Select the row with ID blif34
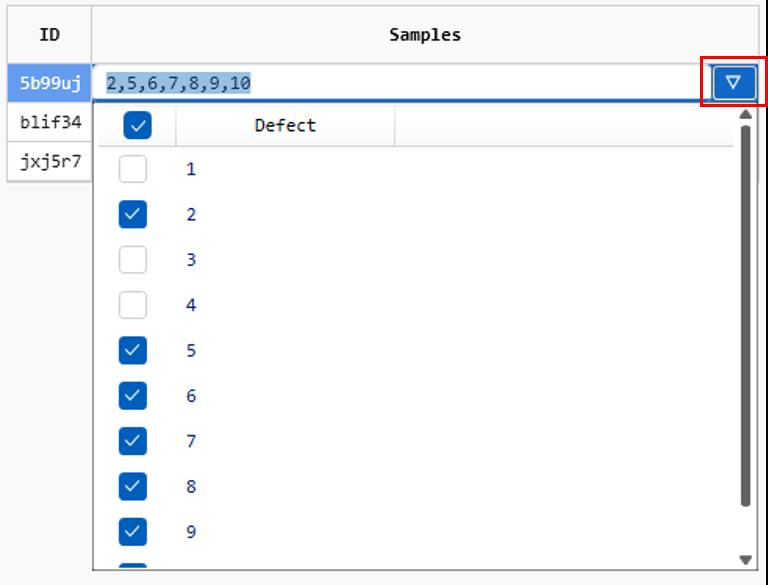Screen dimensions: 768x585 50,123
